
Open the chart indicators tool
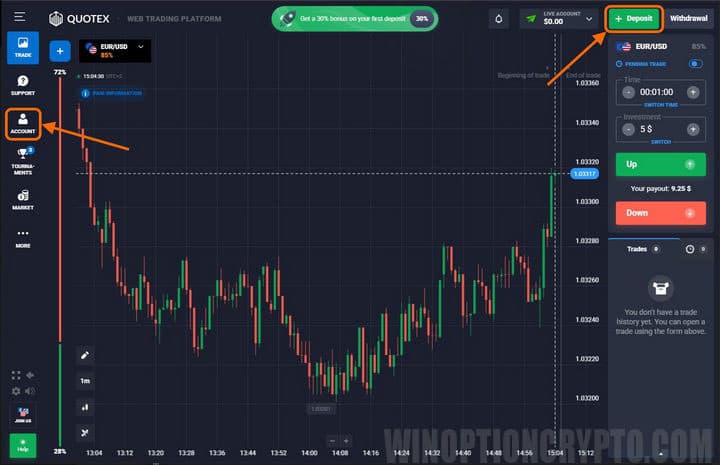pyautogui.click(x=85, y=407)
